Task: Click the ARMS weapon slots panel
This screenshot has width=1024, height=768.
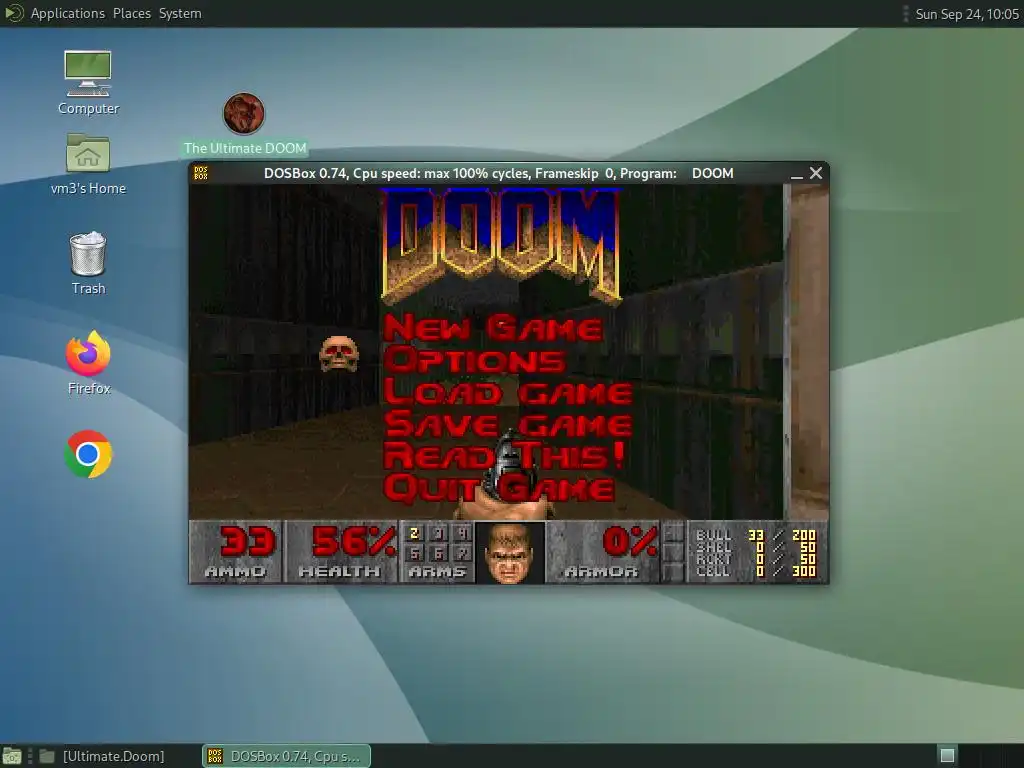Action: click(x=437, y=552)
